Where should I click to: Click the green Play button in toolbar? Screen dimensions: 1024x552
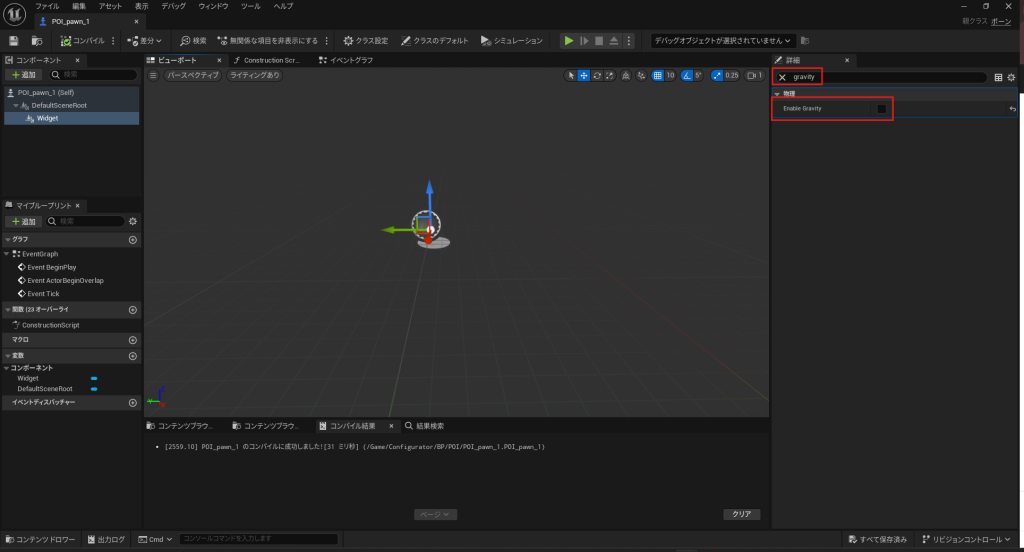(569, 41)
